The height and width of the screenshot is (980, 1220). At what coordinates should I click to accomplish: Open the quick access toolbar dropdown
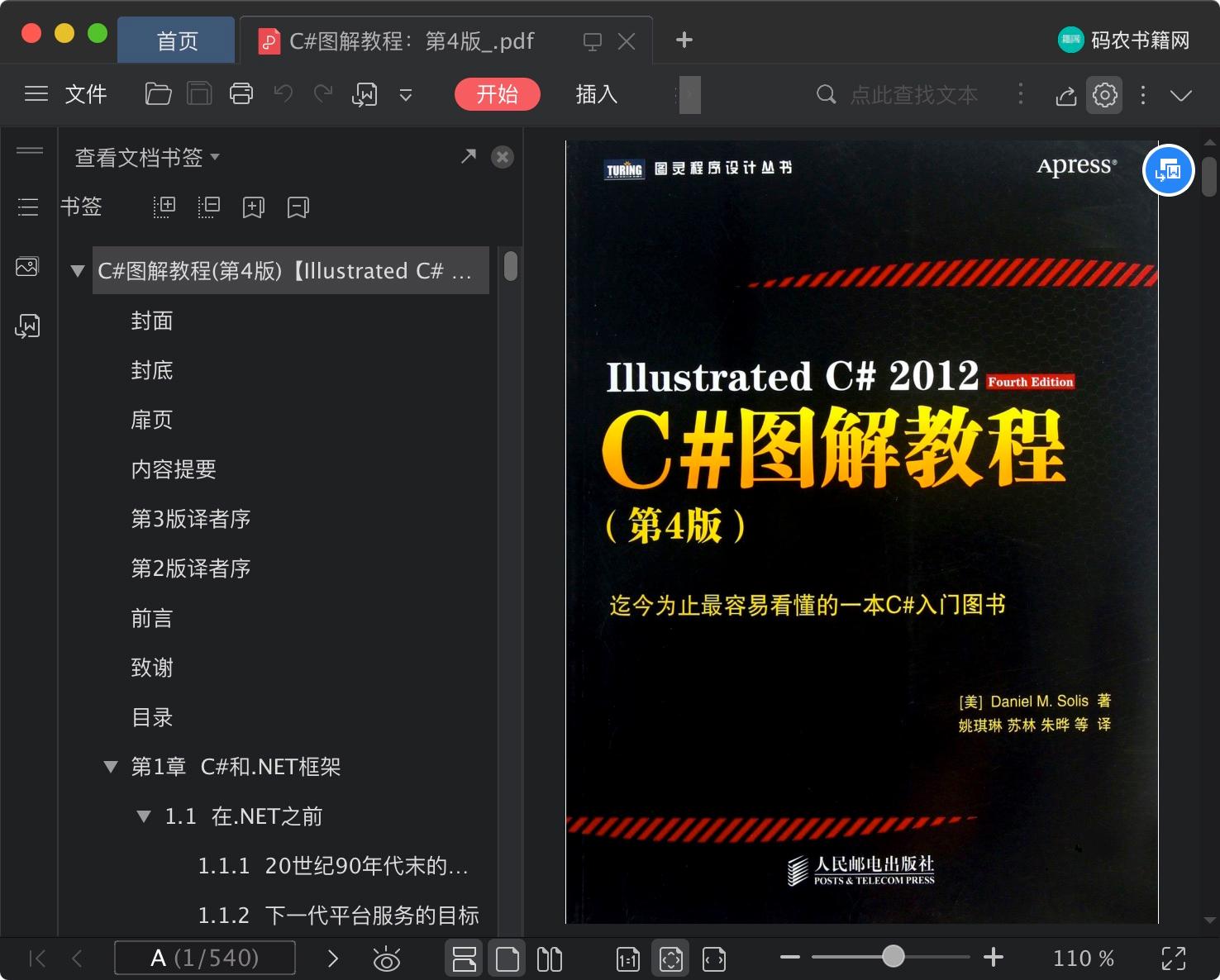click(x=406, y=95)
